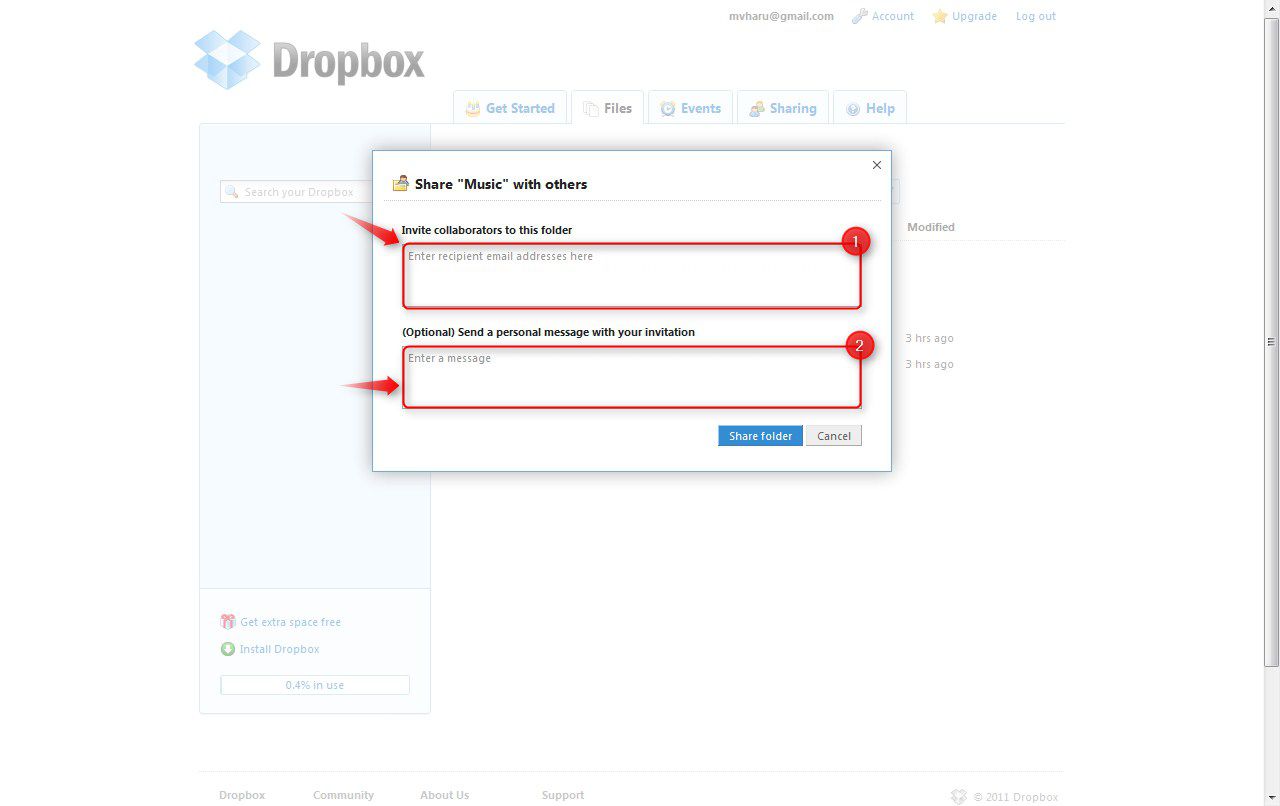1280x806 pixels.
Task: Open the Get Started tab
Action: [x=510, y=108]
